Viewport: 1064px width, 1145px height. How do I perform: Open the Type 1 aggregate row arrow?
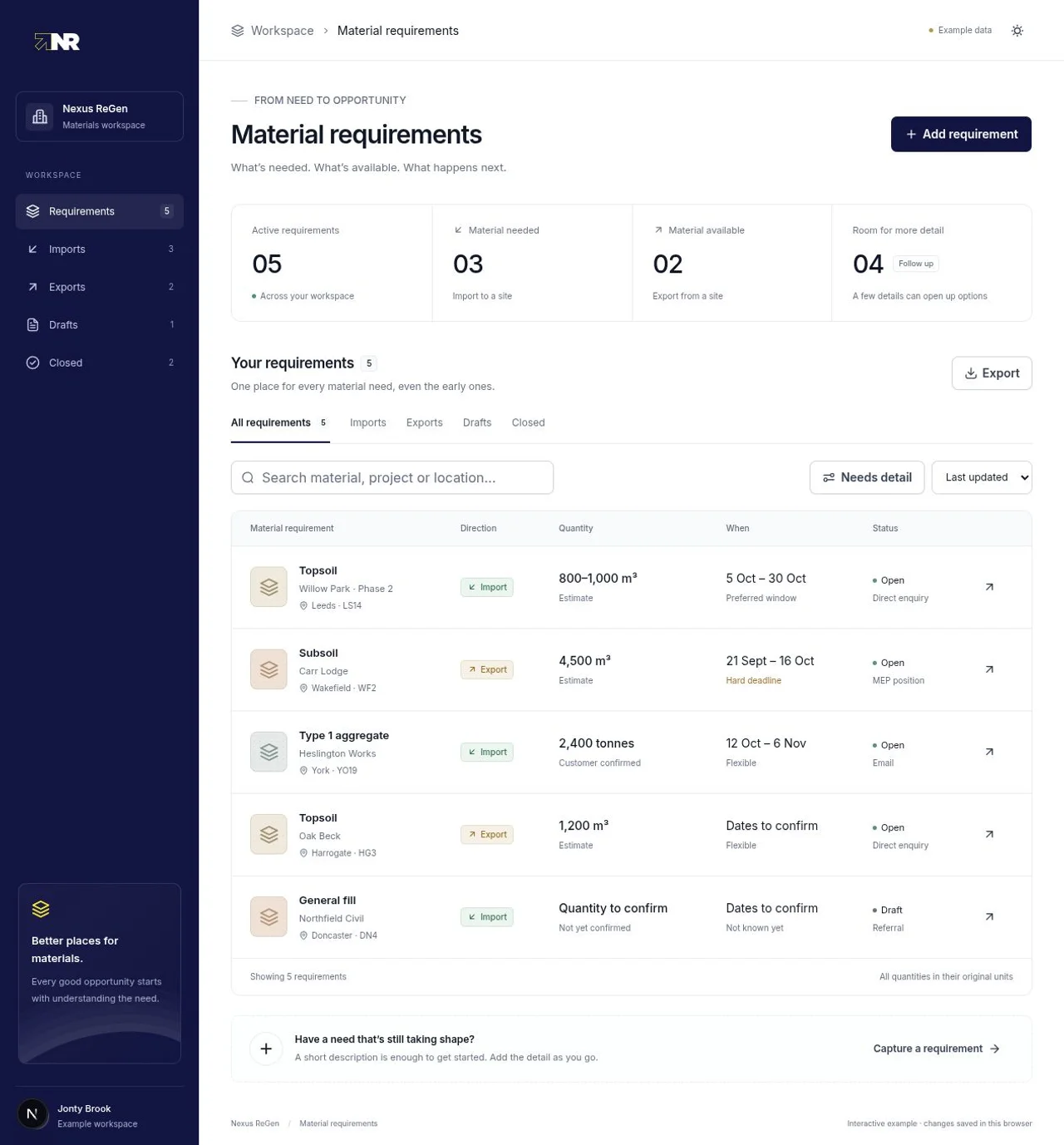click(x=989, y=752)
